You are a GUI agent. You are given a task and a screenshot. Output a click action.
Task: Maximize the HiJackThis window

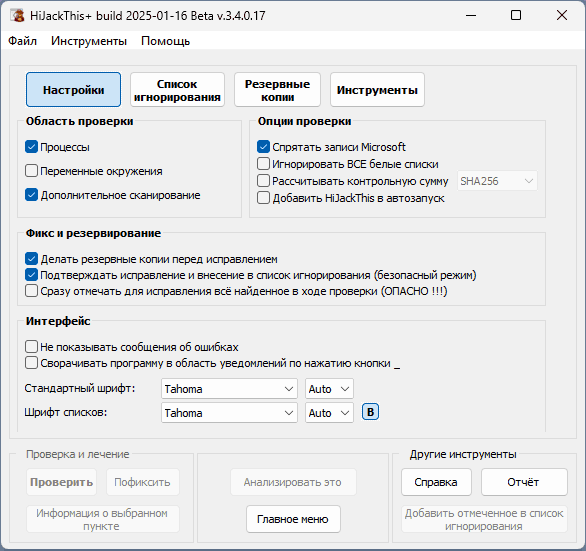pyautogui.click(x=516, y=15)
